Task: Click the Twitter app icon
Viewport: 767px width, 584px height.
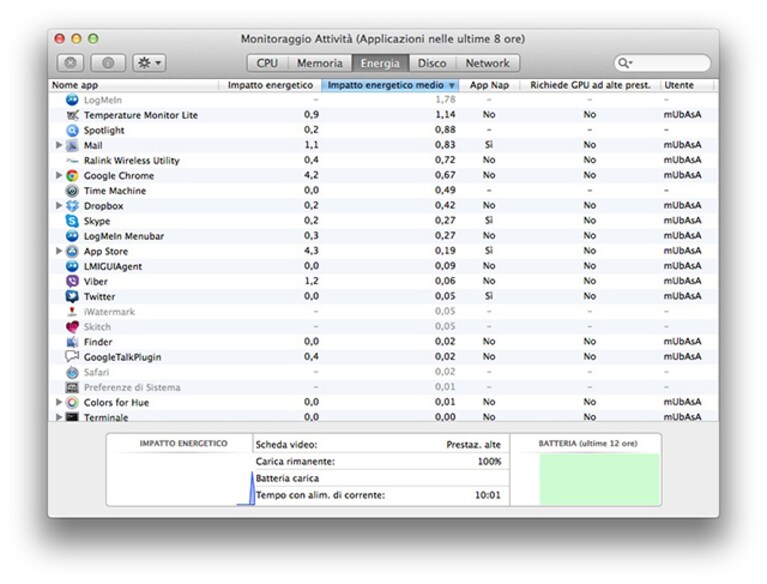Action: click(72, 296)
